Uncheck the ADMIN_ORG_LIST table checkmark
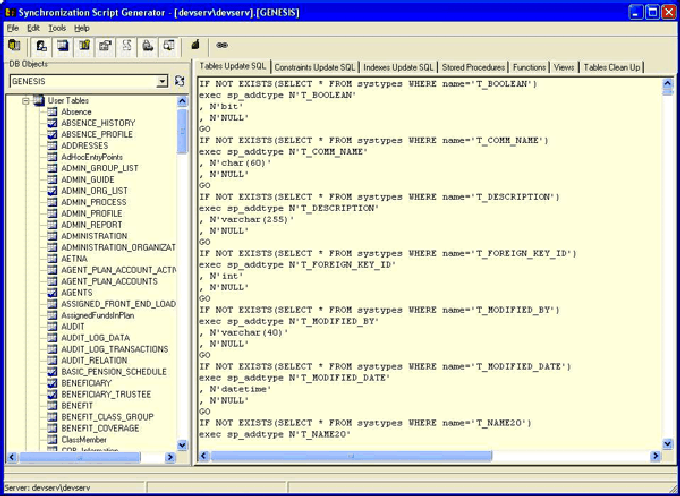Image resolution: width=680 pixels, height=496 pixels. coord(52,191)
